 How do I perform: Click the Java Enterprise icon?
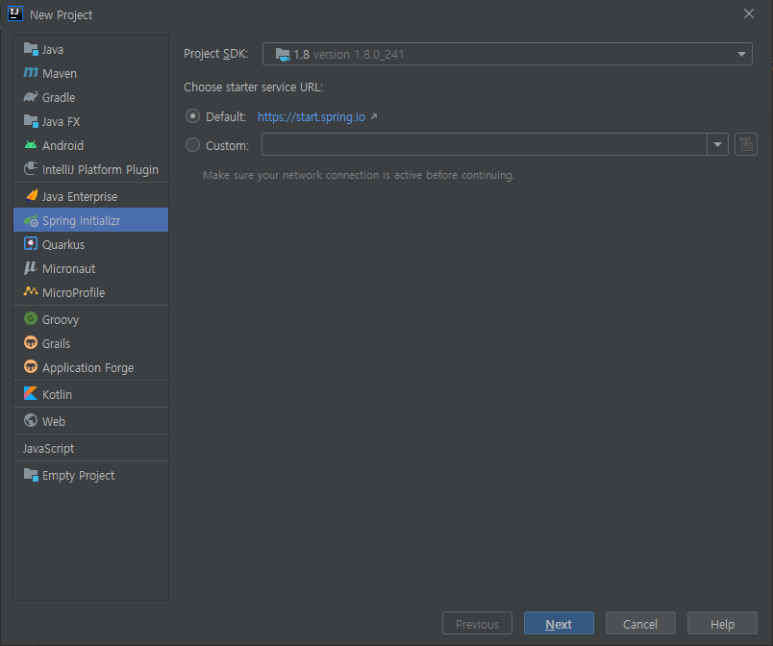click(31, 195)
